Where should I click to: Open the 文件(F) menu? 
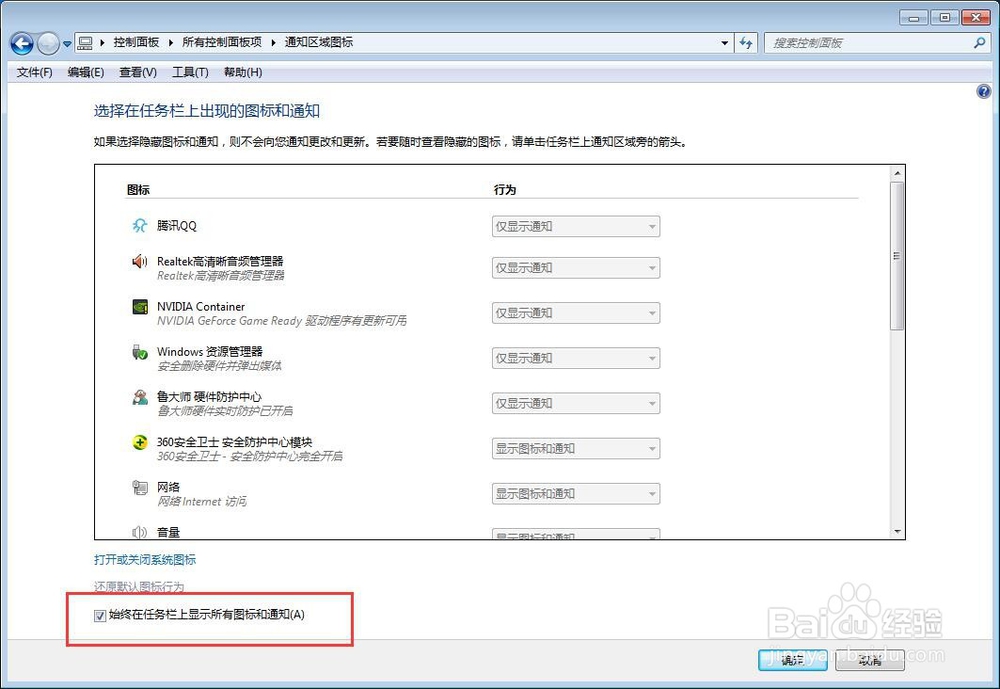34,73
